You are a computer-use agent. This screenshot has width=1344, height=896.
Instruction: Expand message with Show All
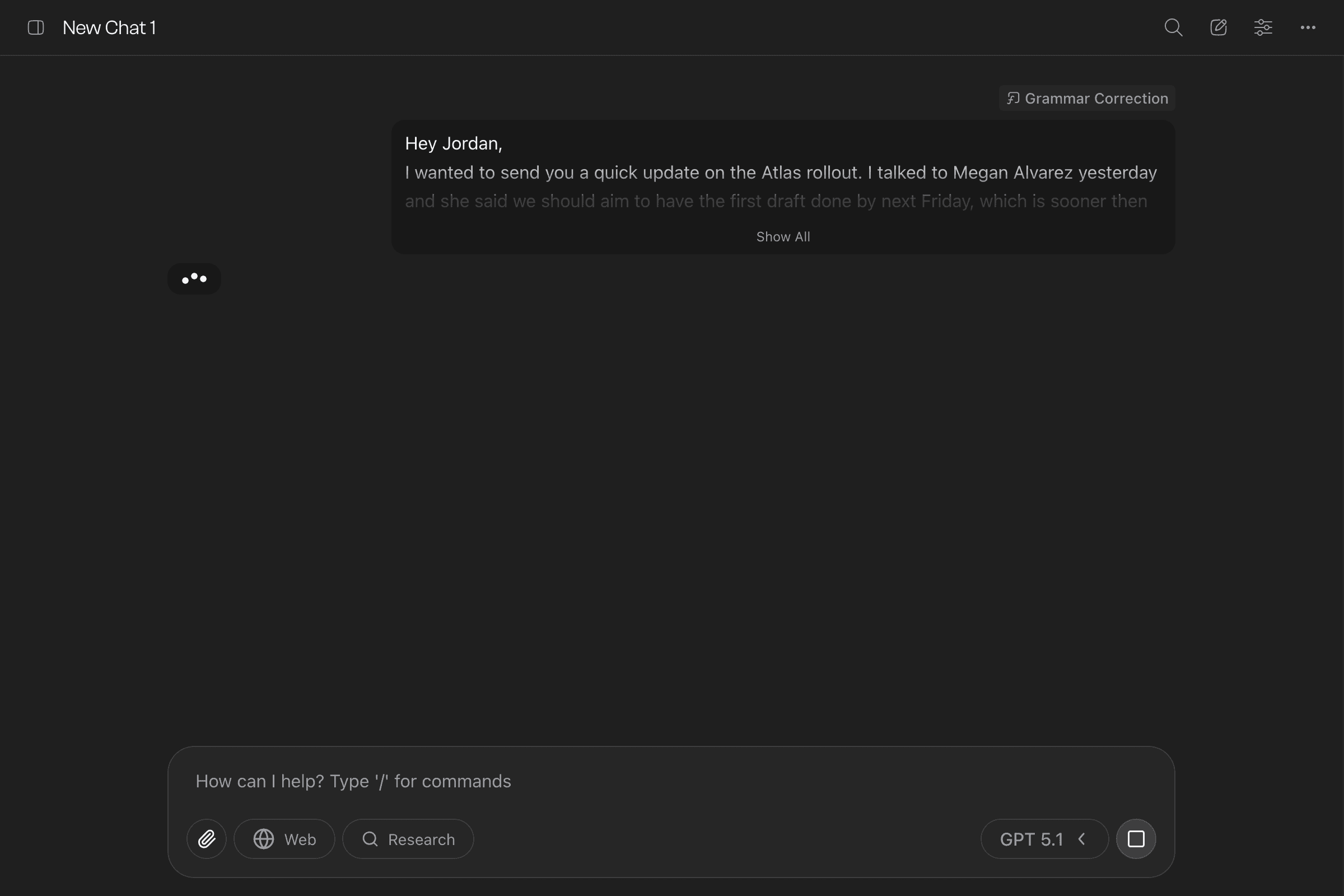(x=783, y=236)
